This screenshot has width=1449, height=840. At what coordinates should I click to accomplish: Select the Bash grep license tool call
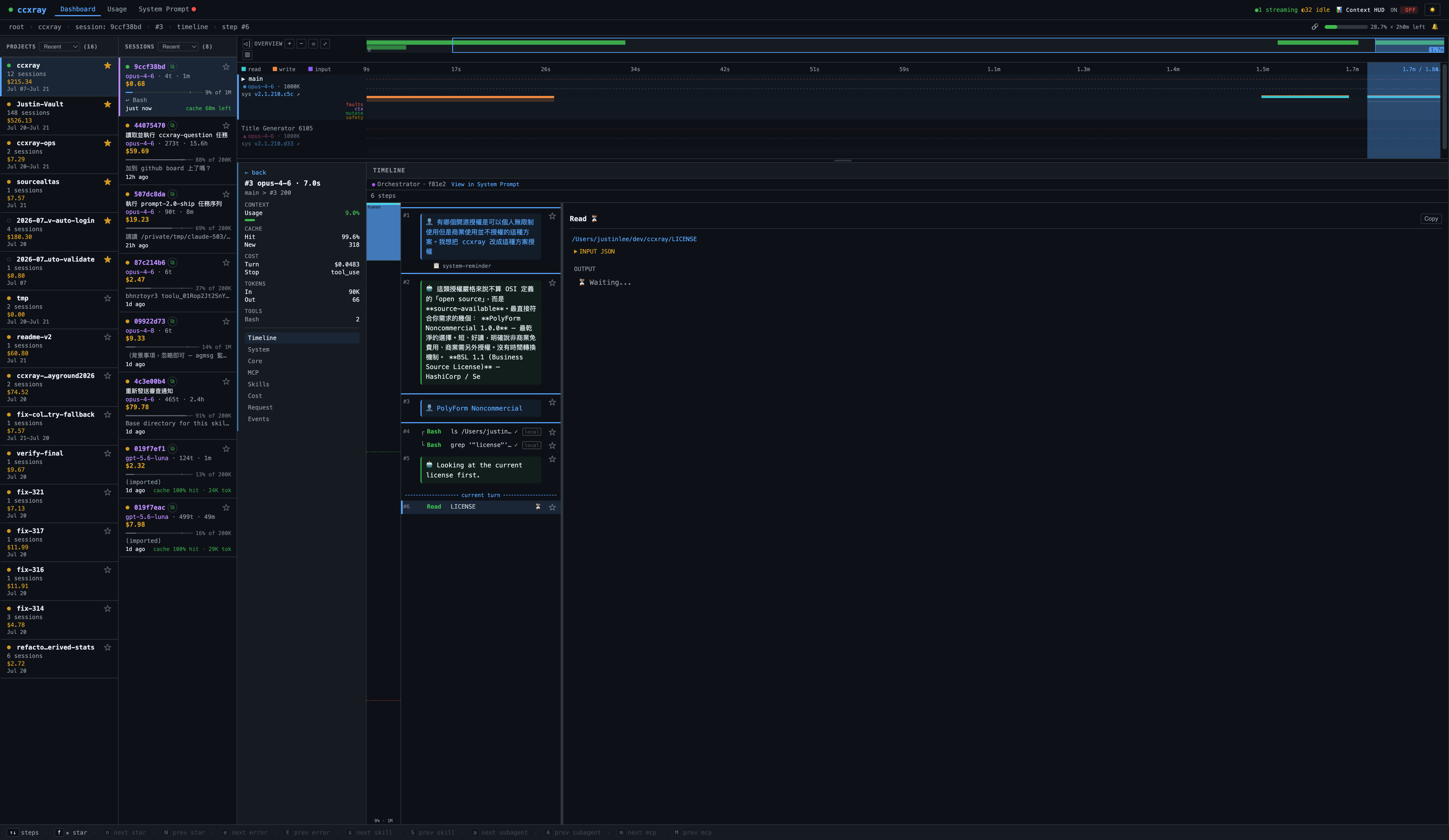(x=480, y=445)
